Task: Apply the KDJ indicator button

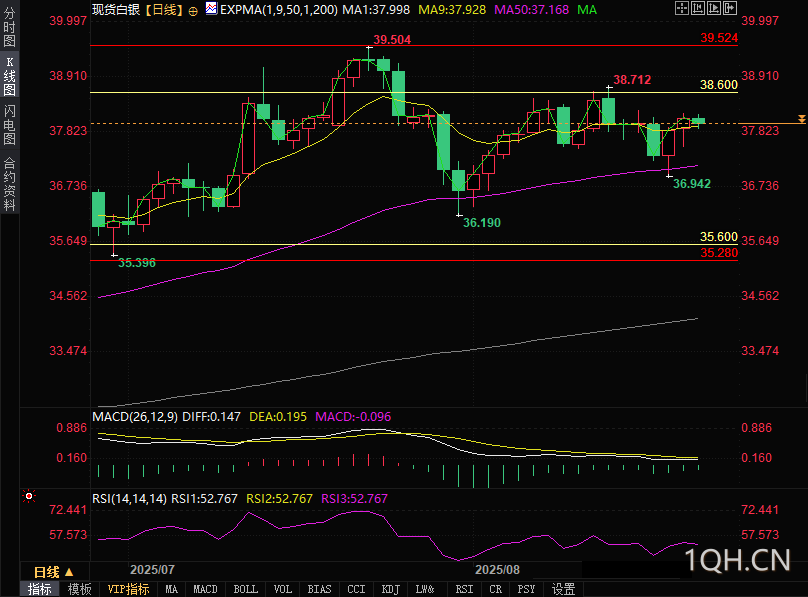Action: click(x=391, y=589)
